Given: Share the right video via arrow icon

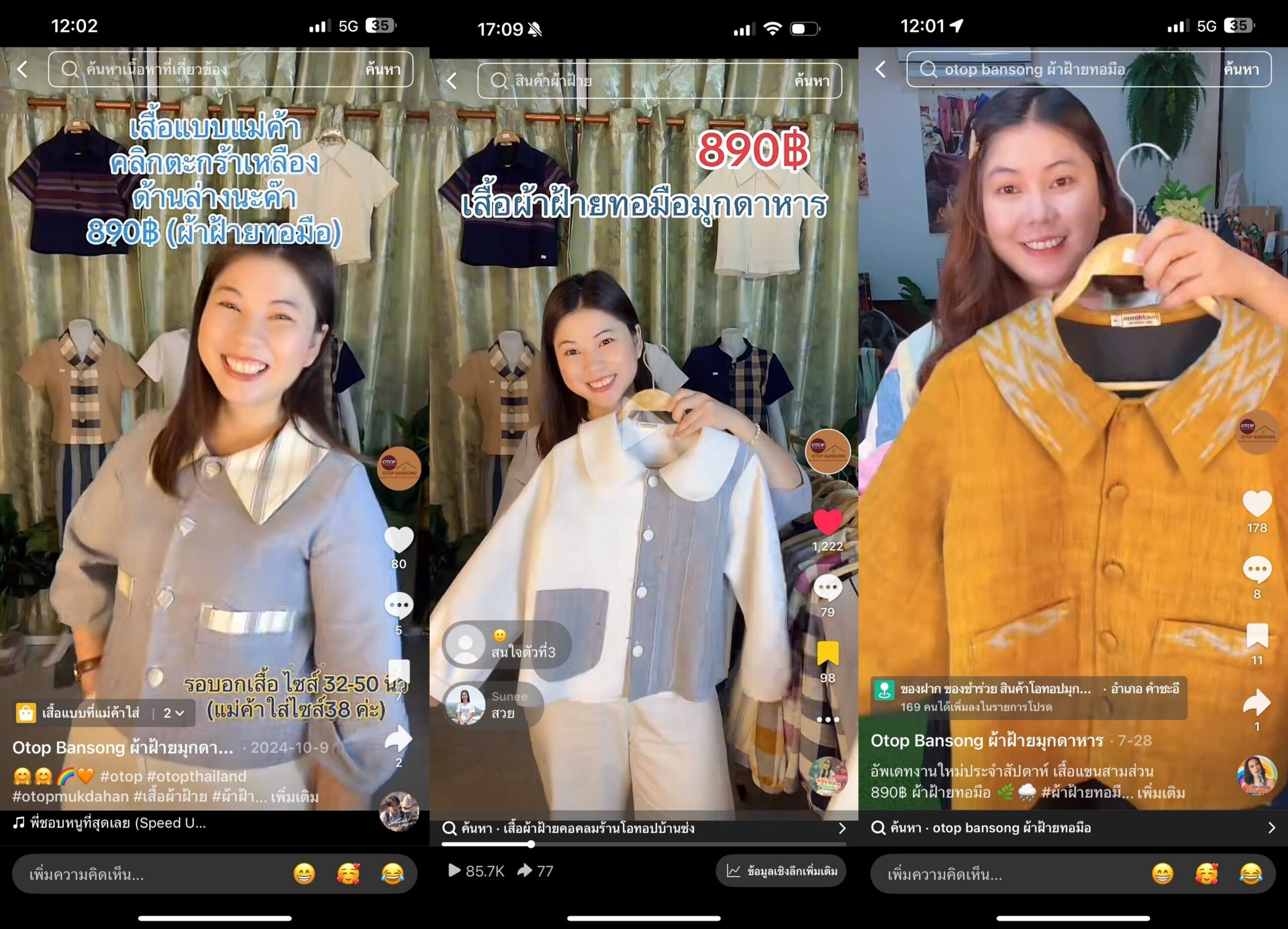Looking at the screenshot, I should click(x=1257, y=703).
